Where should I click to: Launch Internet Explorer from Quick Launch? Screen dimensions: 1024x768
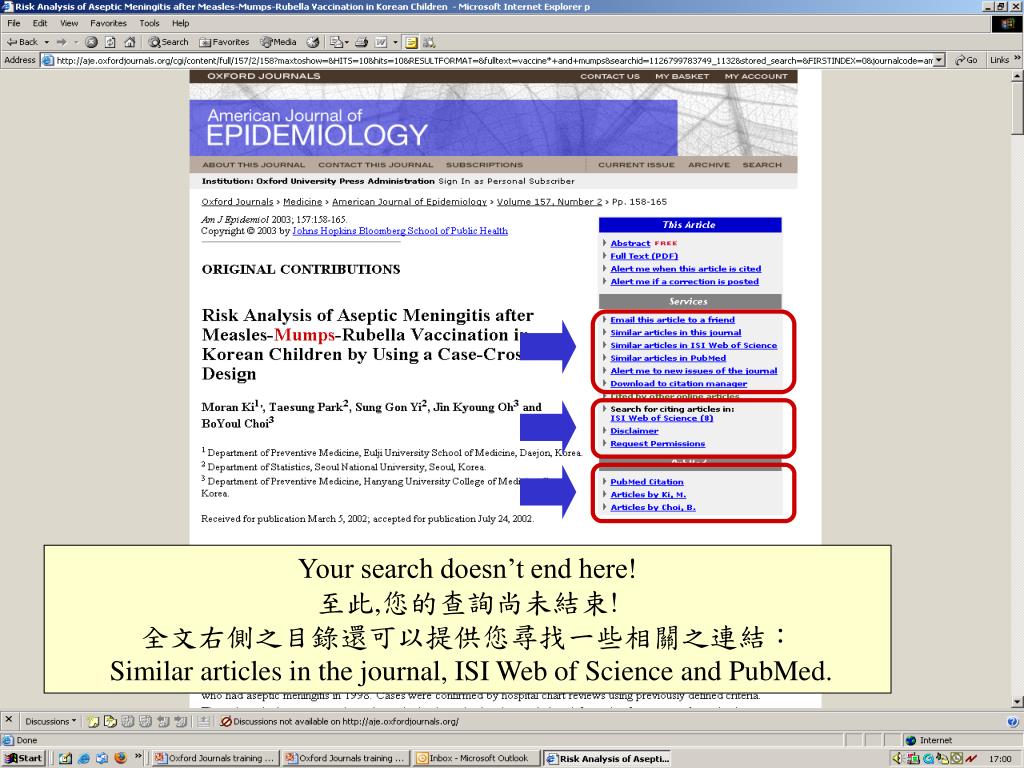(84, 758)
